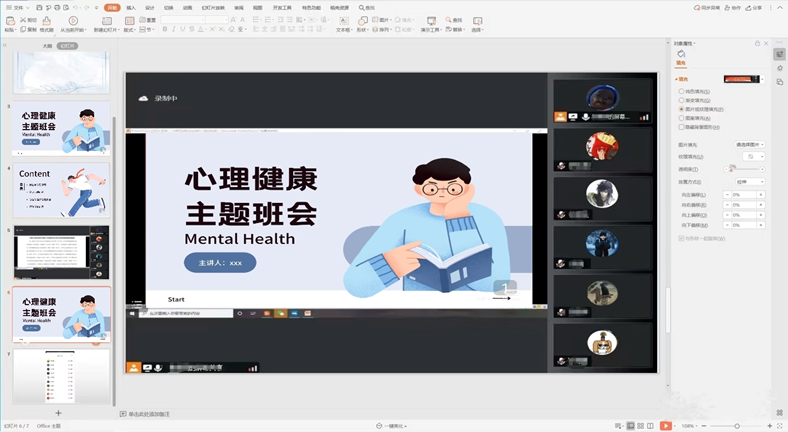Screen dimensions: 788x432
Task: Switch to the 设计 ribbon tab
Action: 150,7
